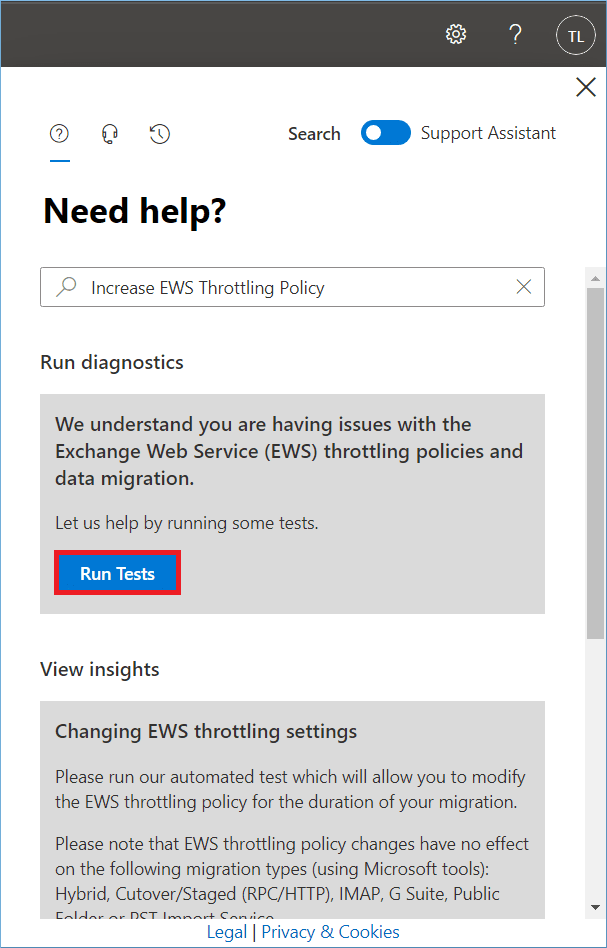Open the Privacy & Cookies link
This screenshot has width=607, height=948.
[330, 932]
